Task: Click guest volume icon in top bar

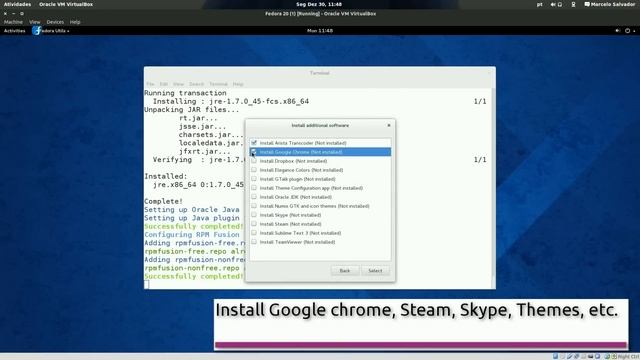Action: tap(618, 31)
